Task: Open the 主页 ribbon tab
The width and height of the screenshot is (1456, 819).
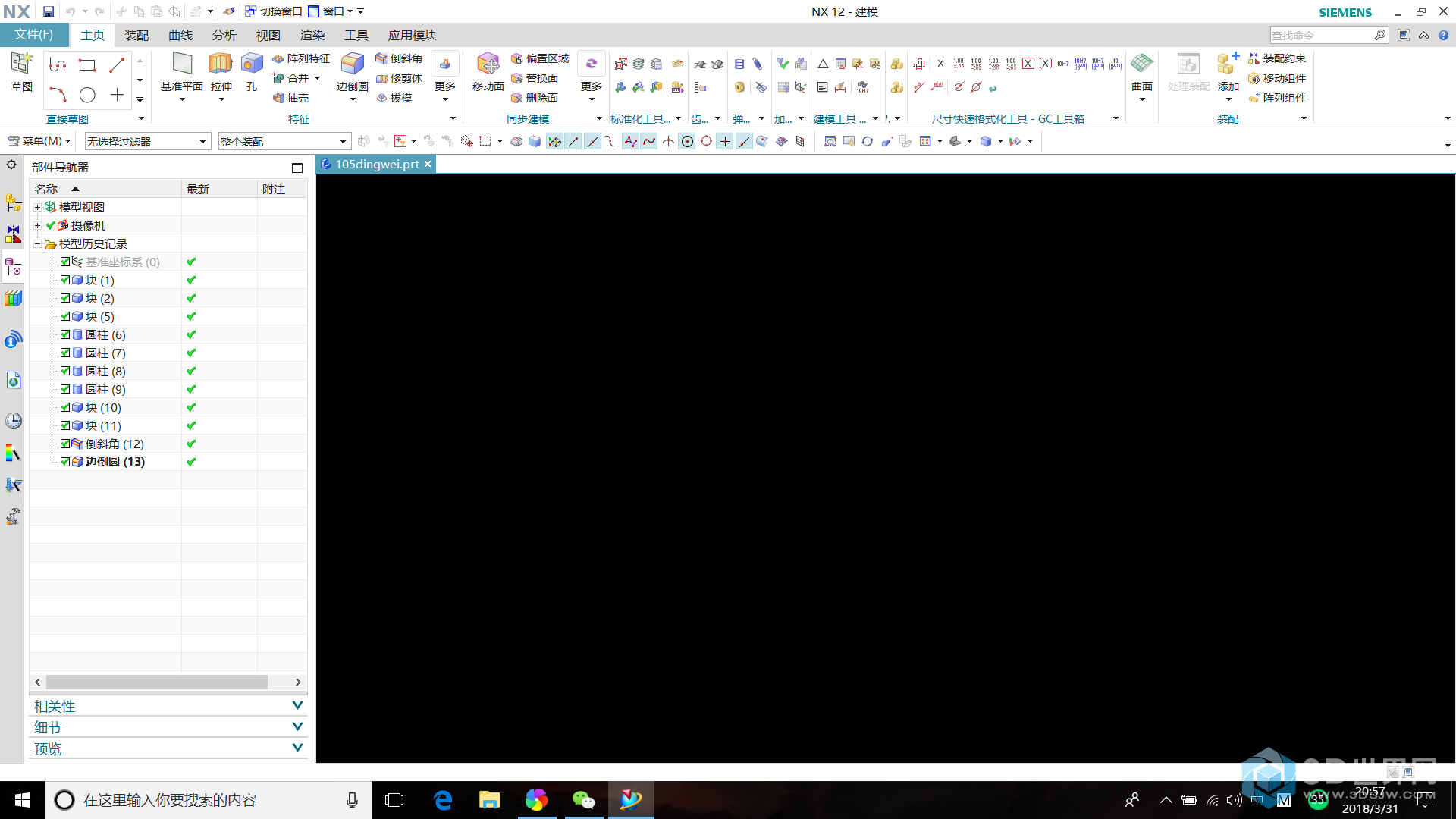Action: 91,35
